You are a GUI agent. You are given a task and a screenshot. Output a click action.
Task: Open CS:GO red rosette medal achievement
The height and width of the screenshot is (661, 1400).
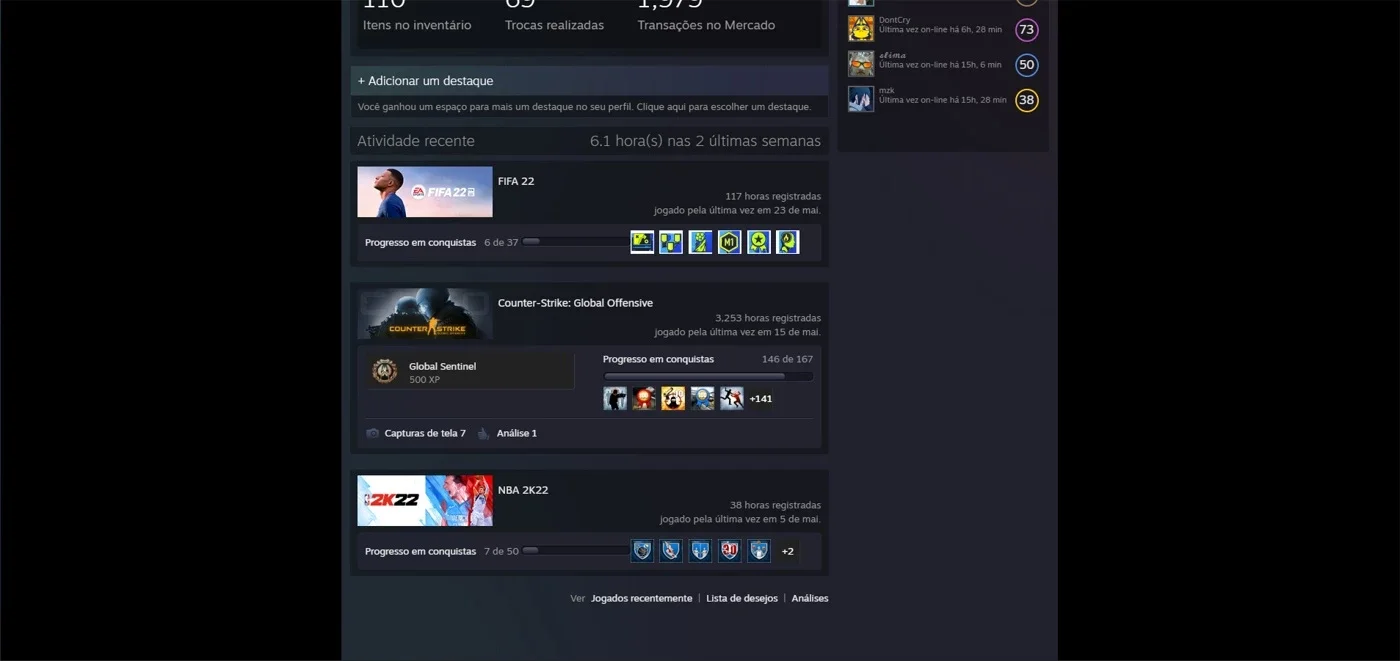click(644, 398)
